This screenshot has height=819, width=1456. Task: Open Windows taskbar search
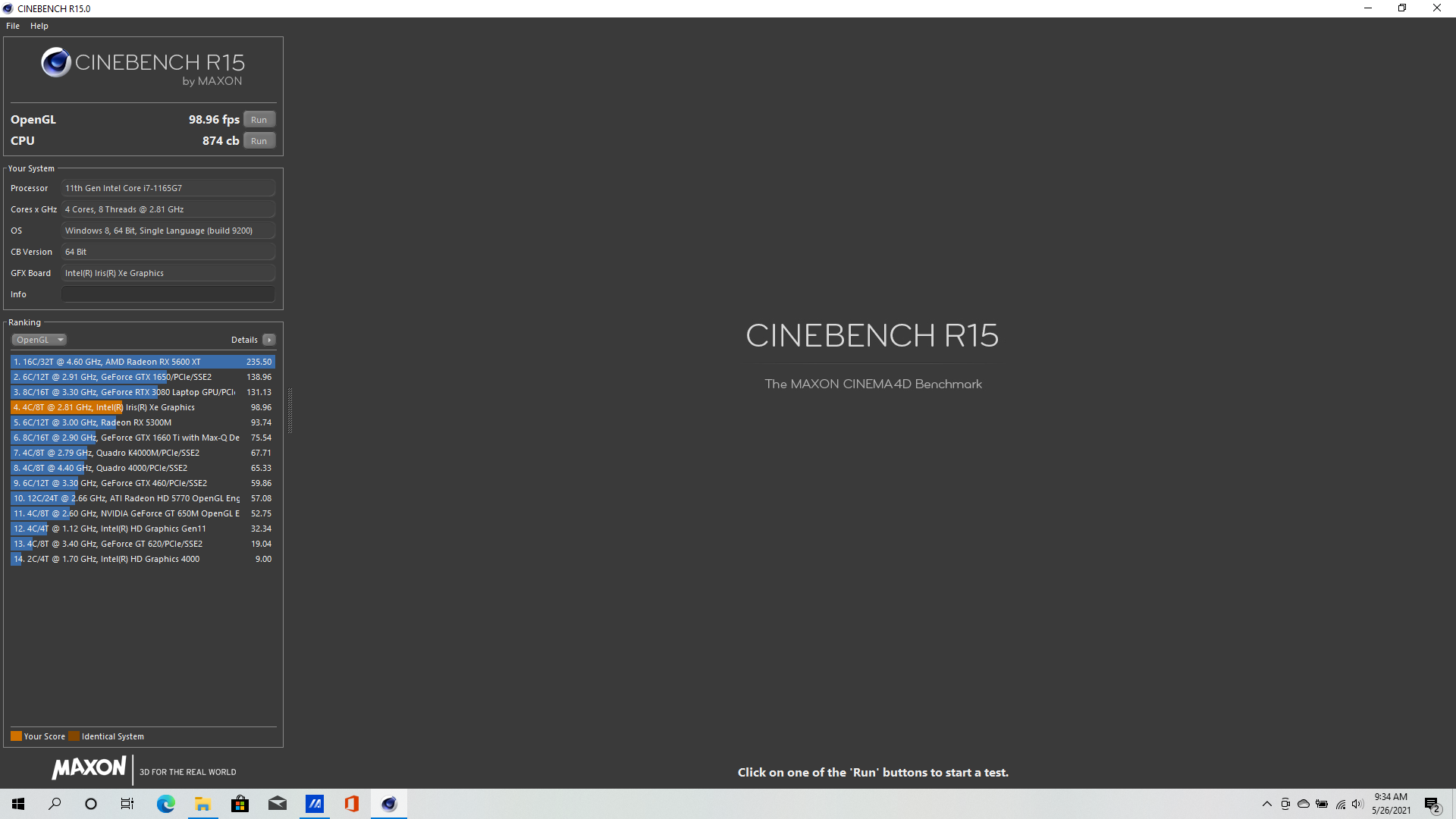pyautogui.click(x=55, y=804)
